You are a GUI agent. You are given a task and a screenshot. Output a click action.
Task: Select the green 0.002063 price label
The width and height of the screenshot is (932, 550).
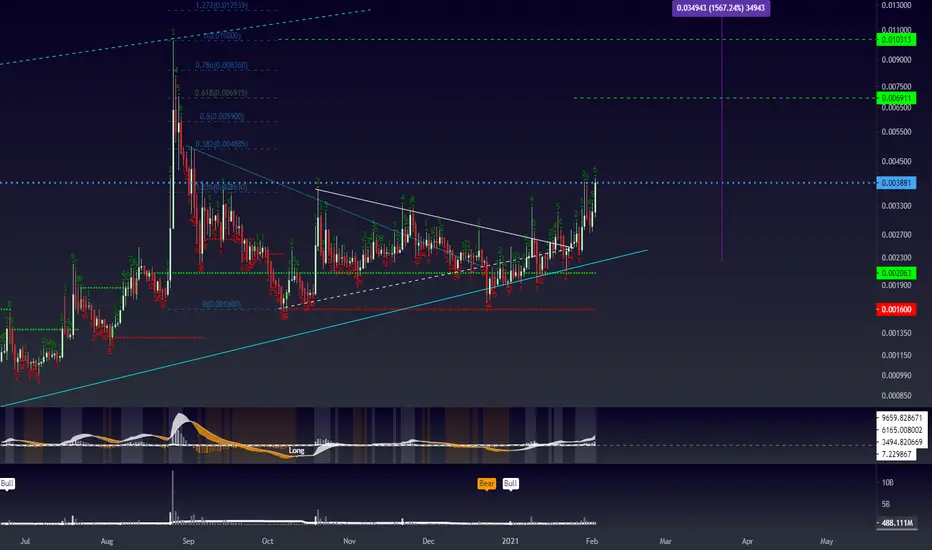(x=896, y=273)
